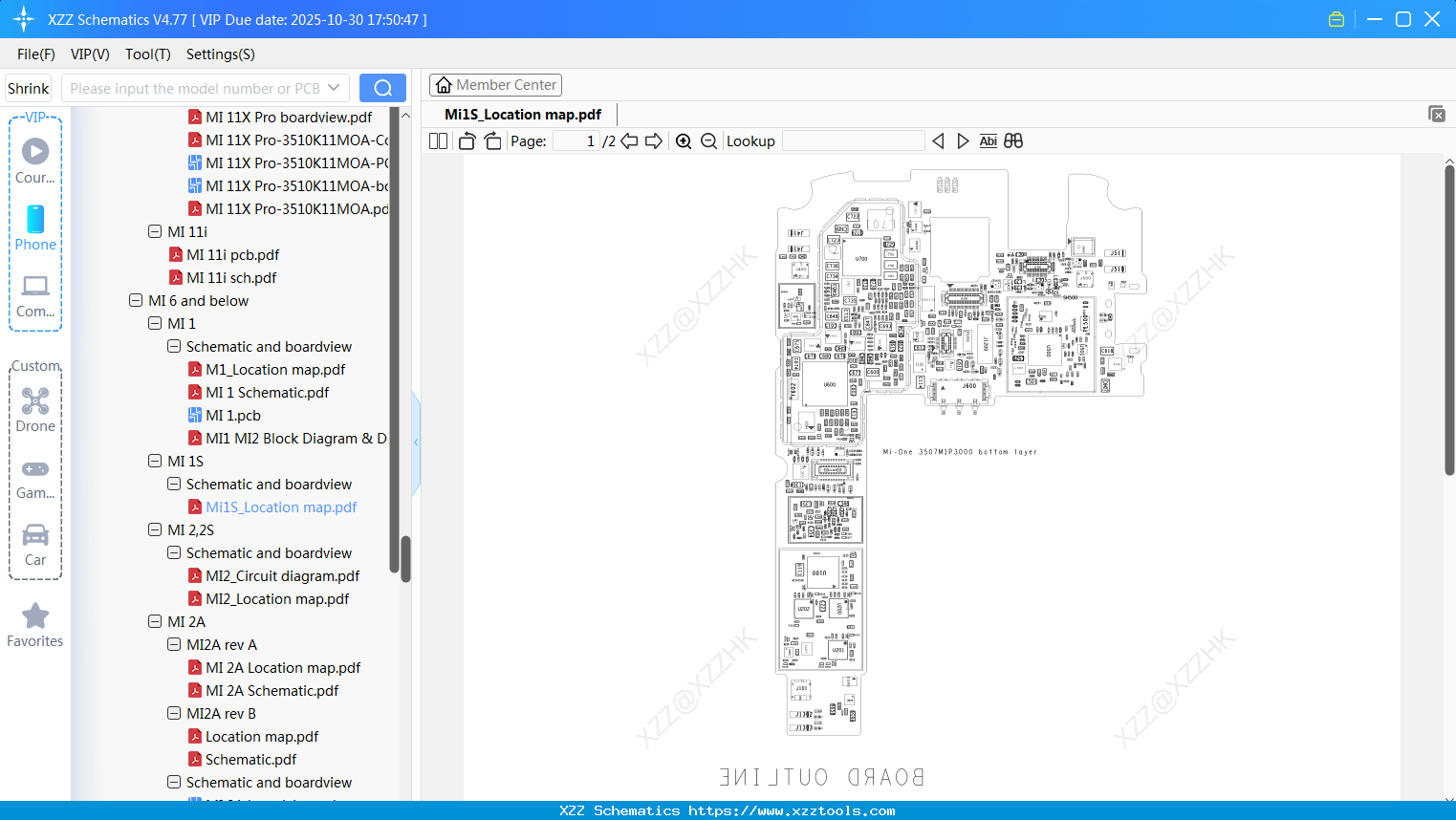
Task: Click the blue search magnifier button
Action: (x=382, y=87)
